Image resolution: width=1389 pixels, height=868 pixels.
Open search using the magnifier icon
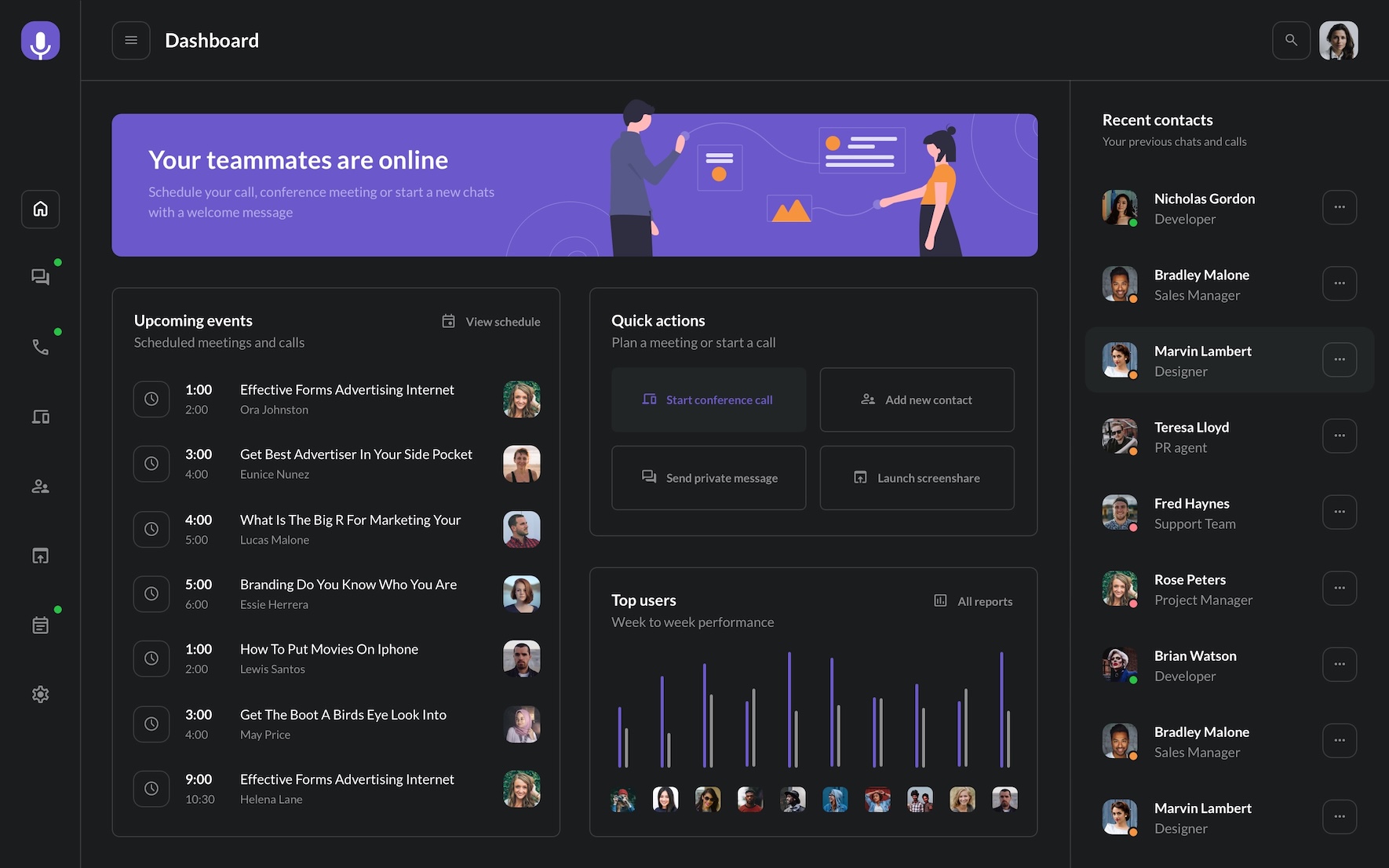click(1291, 40)
